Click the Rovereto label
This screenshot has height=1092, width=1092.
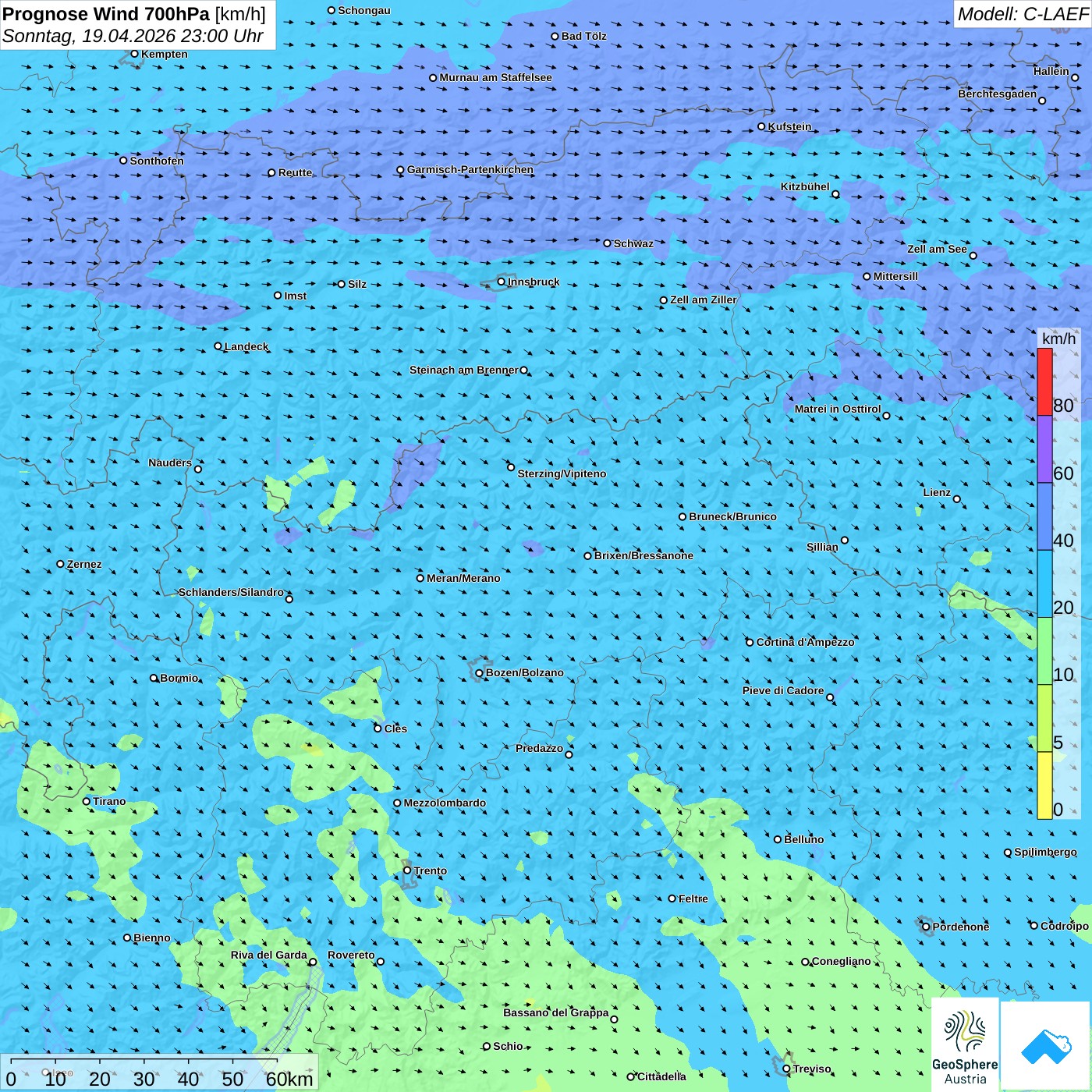pyautogui.click(x=351, y=955)
